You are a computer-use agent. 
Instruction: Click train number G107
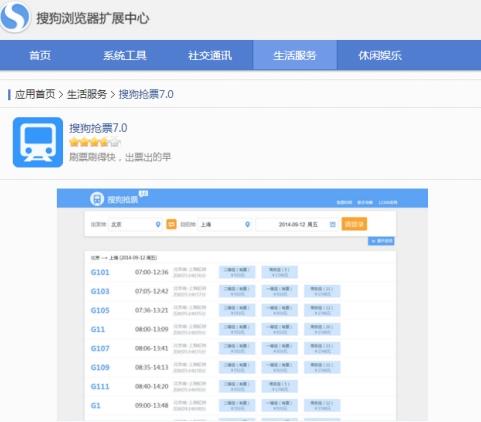pos(100,348)
